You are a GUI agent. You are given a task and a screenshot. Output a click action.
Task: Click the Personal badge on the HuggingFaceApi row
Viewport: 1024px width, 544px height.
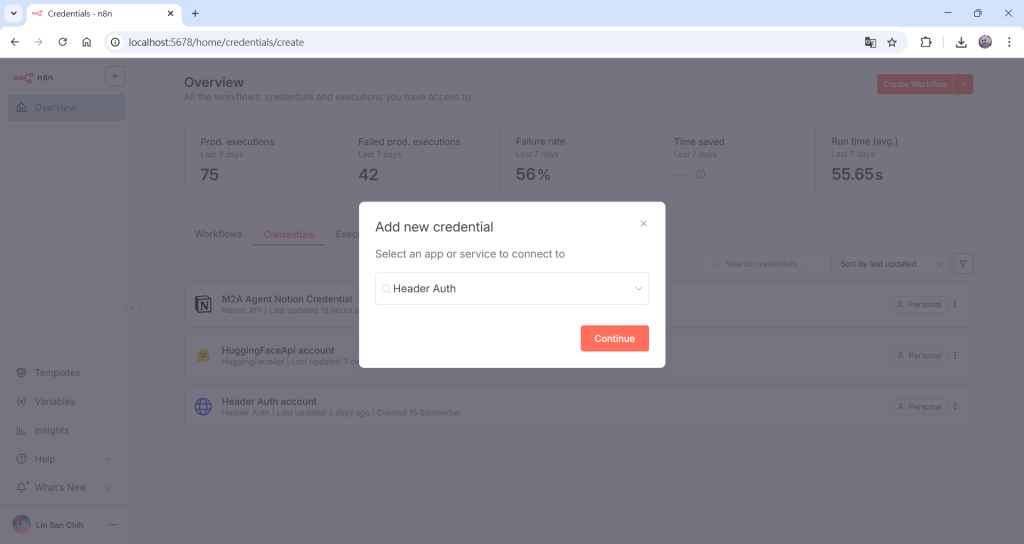click(919, 355)
